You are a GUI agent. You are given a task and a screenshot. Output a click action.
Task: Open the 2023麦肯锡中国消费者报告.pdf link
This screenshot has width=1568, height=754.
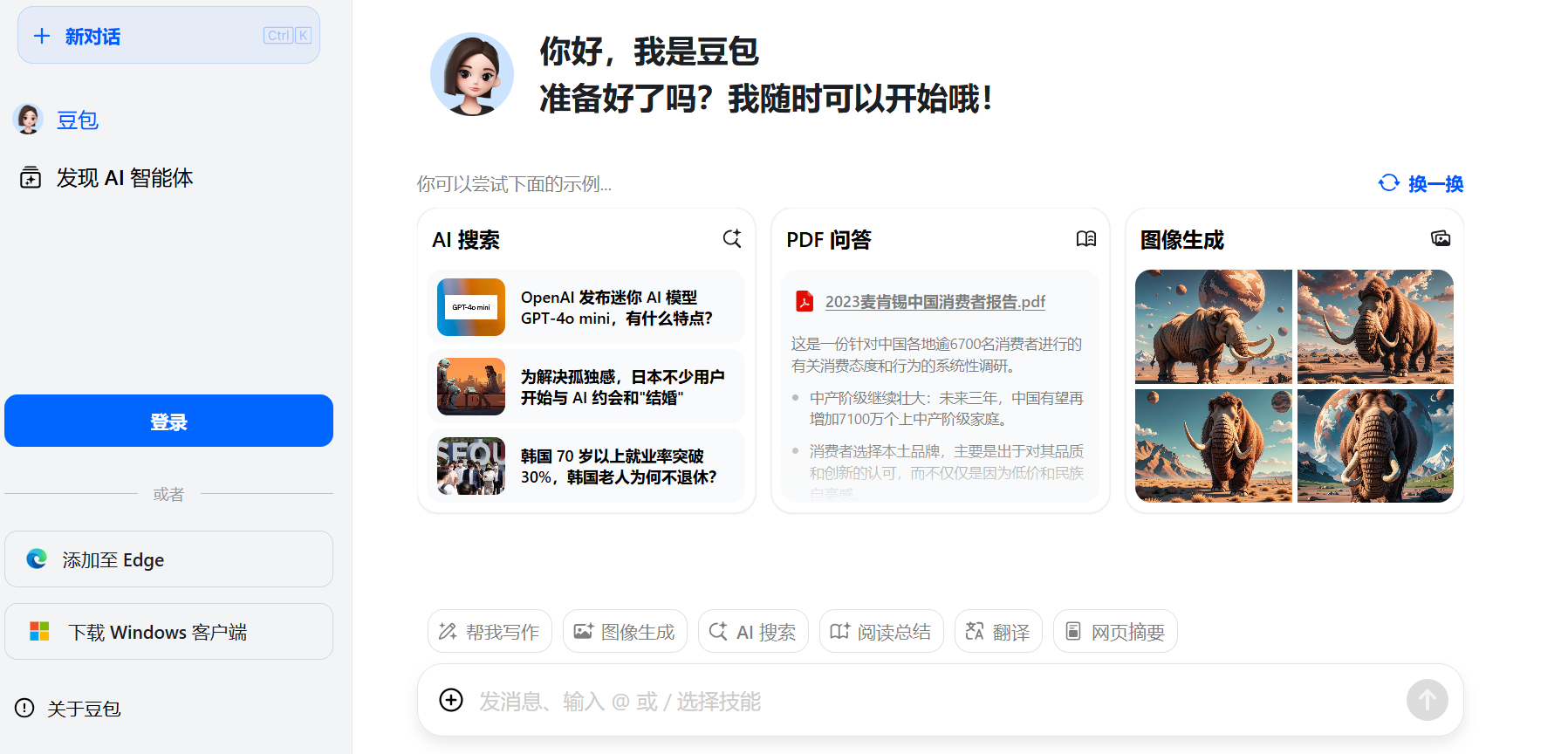point(935,301)
